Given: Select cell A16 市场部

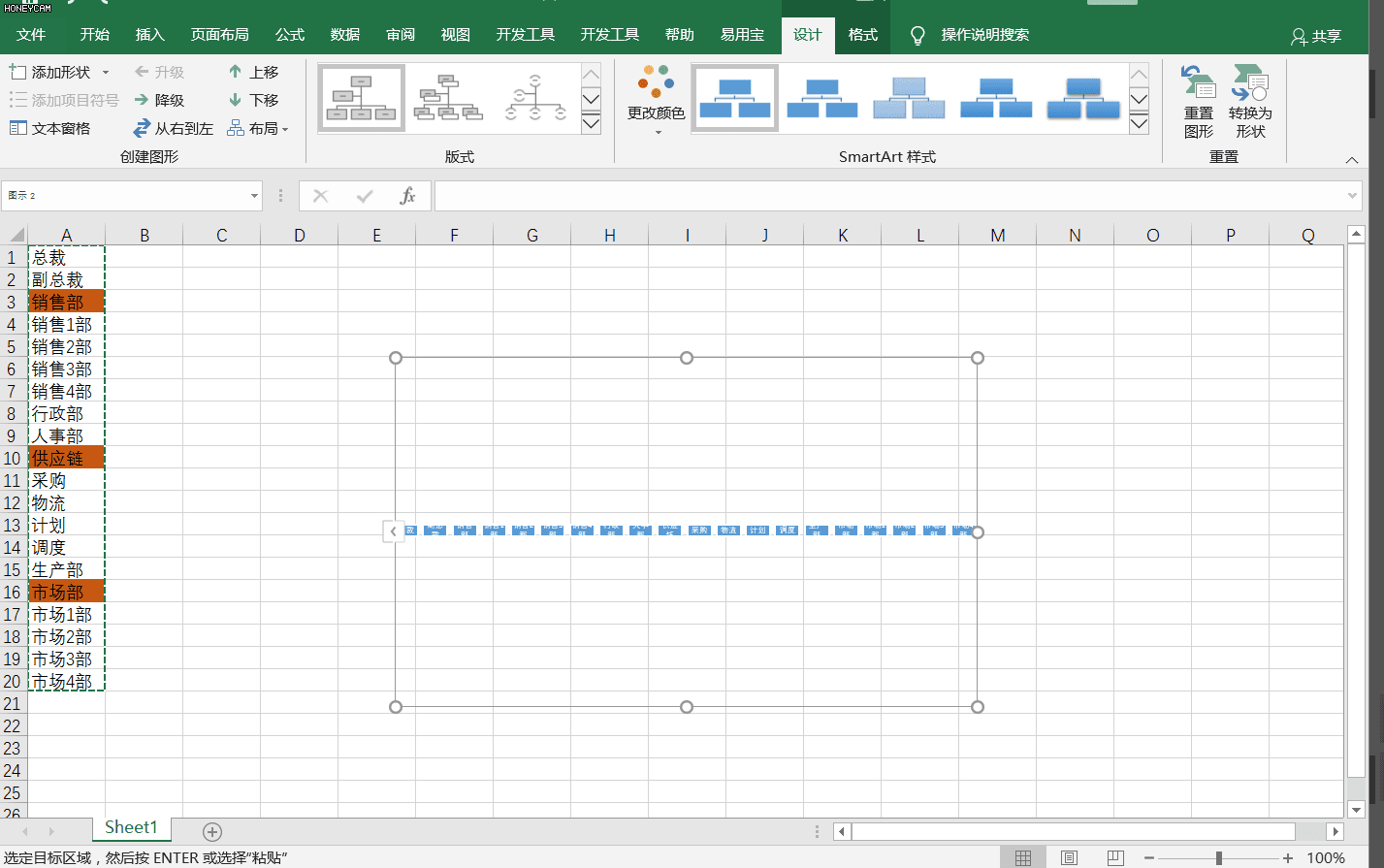Looking at the screenshot, I should [67, 592].
